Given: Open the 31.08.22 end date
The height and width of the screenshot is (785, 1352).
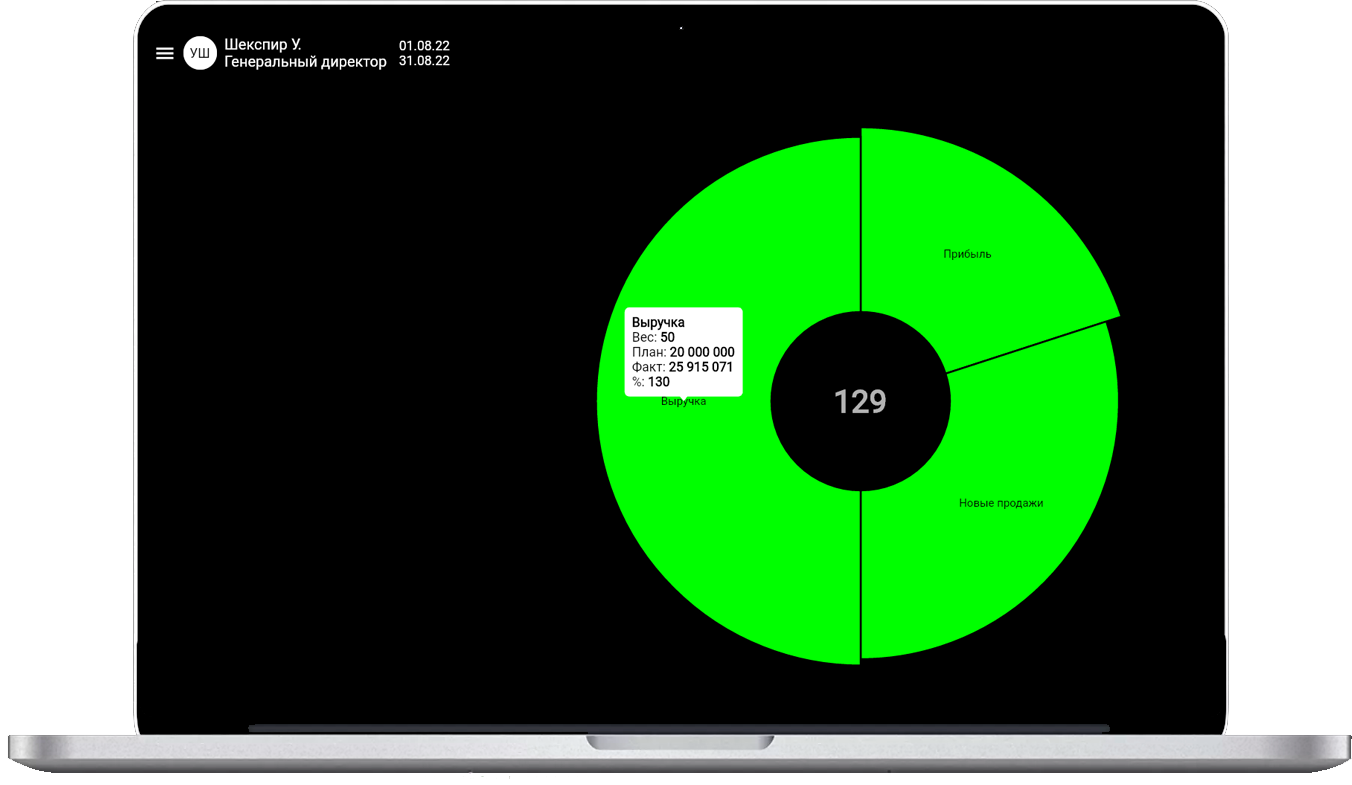Looking at the screenshot, I should tap(424, 61).
